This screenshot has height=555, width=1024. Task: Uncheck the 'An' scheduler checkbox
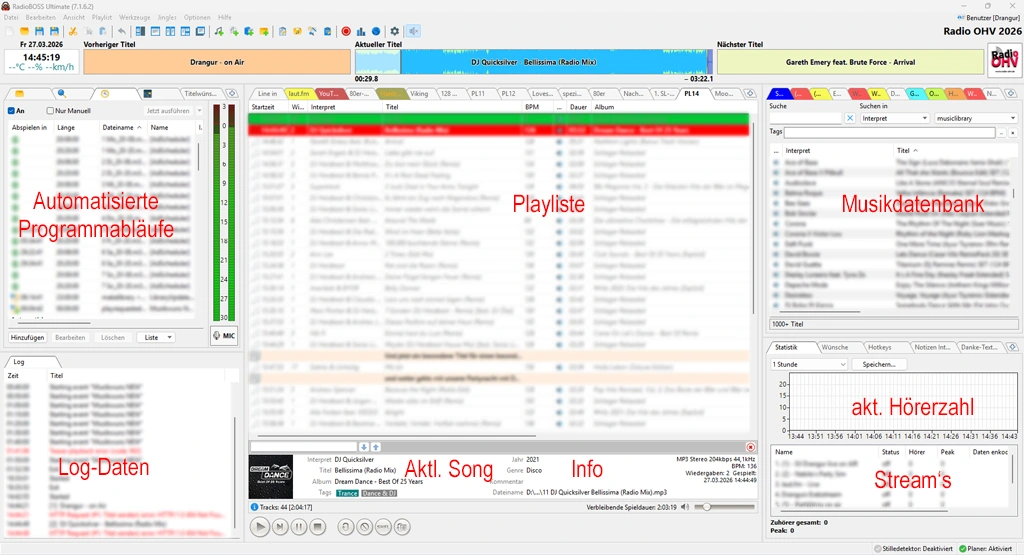click(x=11, y=111)
